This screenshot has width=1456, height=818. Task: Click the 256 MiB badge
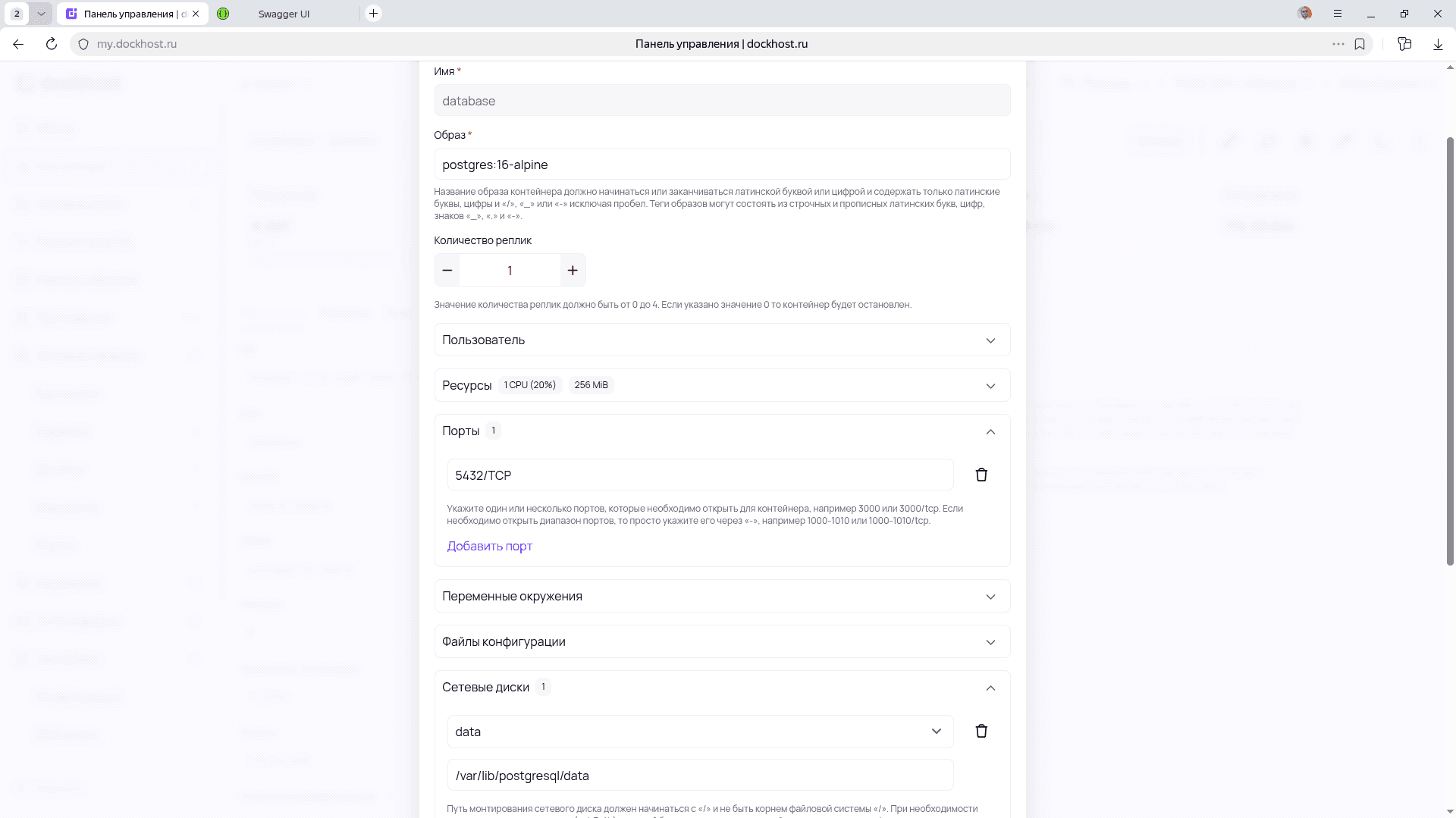[591, 385]
